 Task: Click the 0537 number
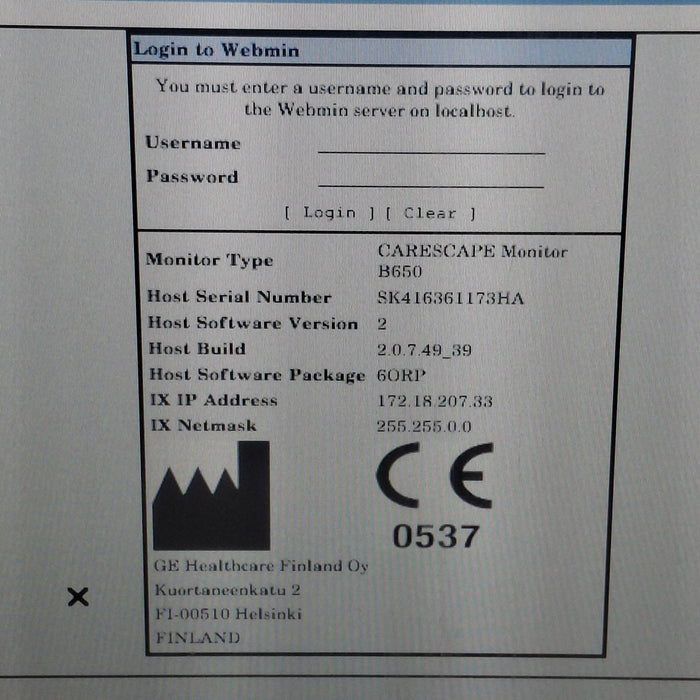coord(436,536)
